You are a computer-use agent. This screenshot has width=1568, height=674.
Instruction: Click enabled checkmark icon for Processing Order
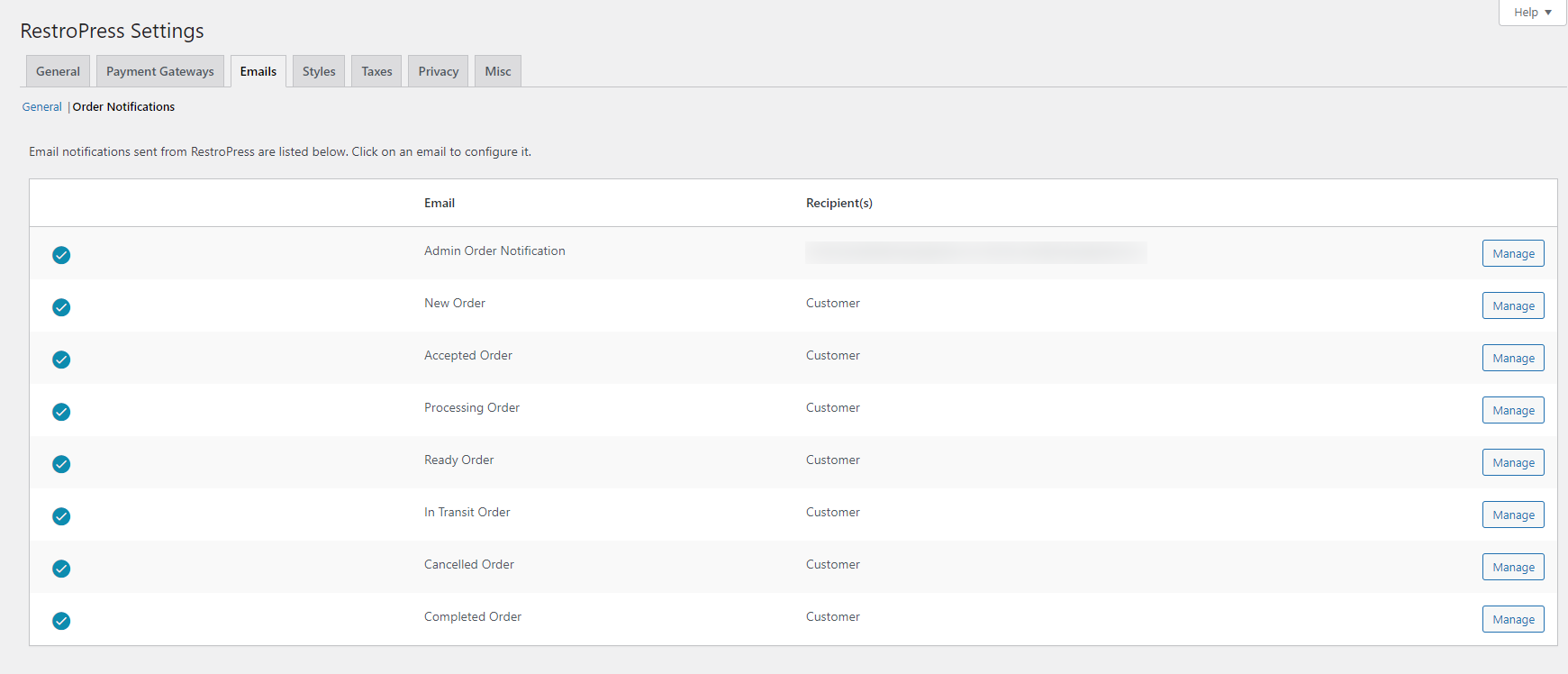coord(61,412)
